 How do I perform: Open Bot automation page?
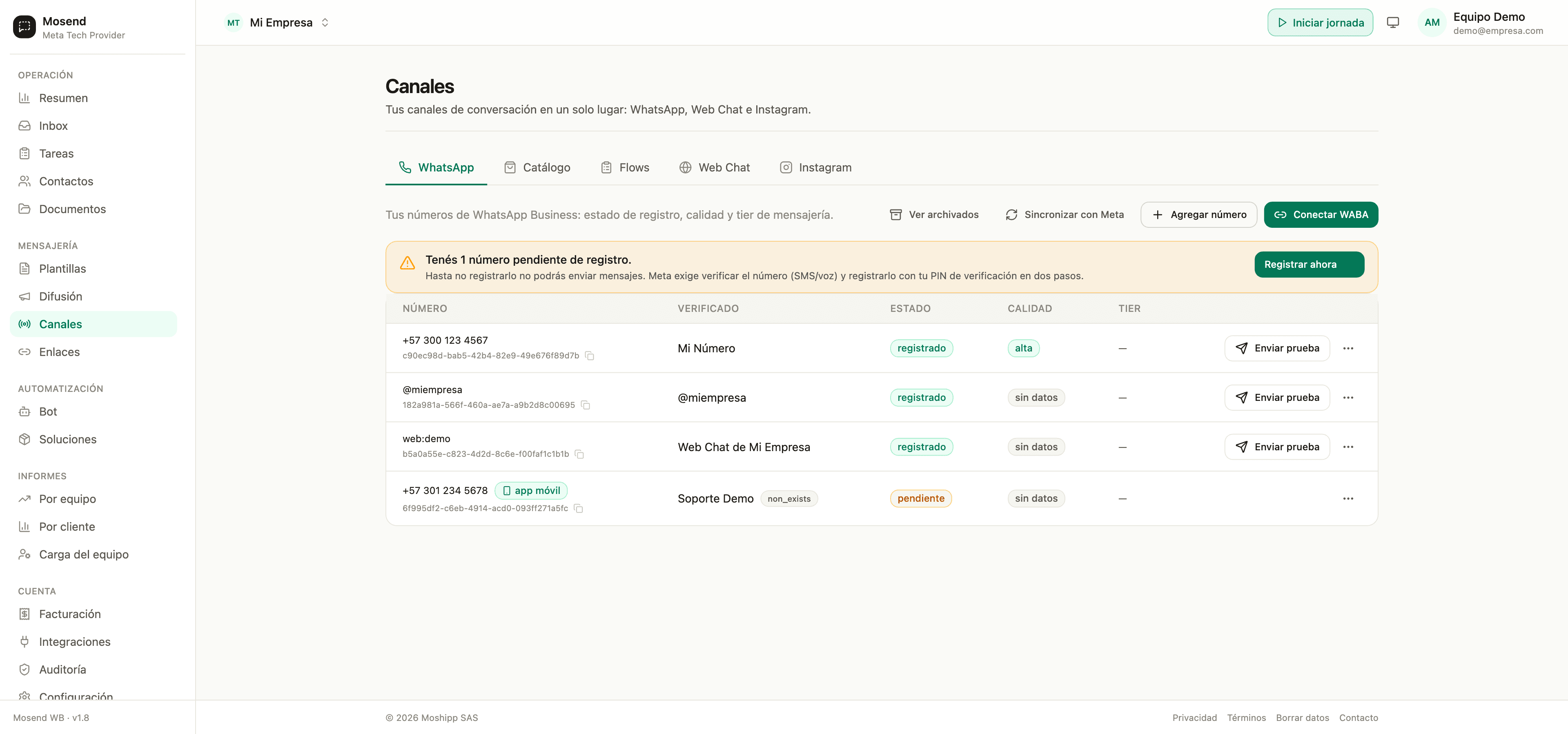pyautogui.click(x=93, y=411)
